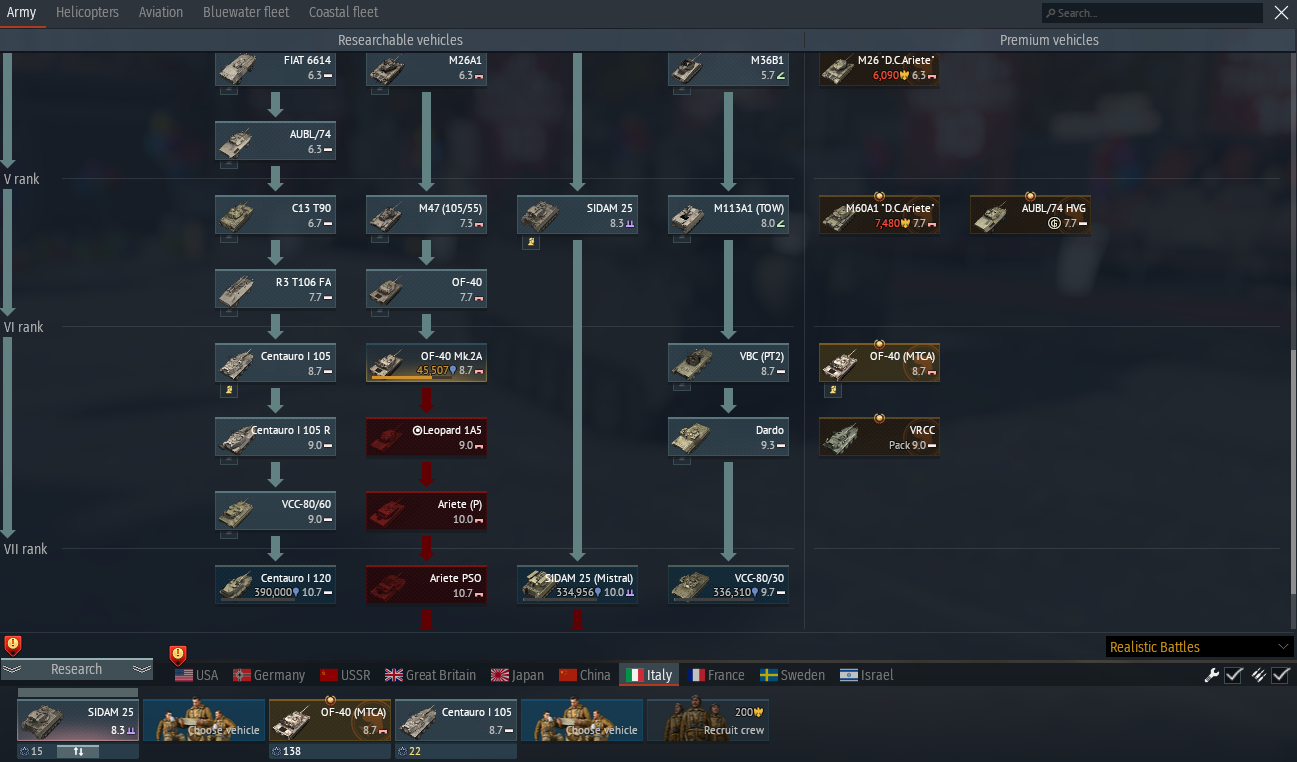Click the Leopard 1A5 locked vehicle icon

pyautogui.click(x=426, y=437)
